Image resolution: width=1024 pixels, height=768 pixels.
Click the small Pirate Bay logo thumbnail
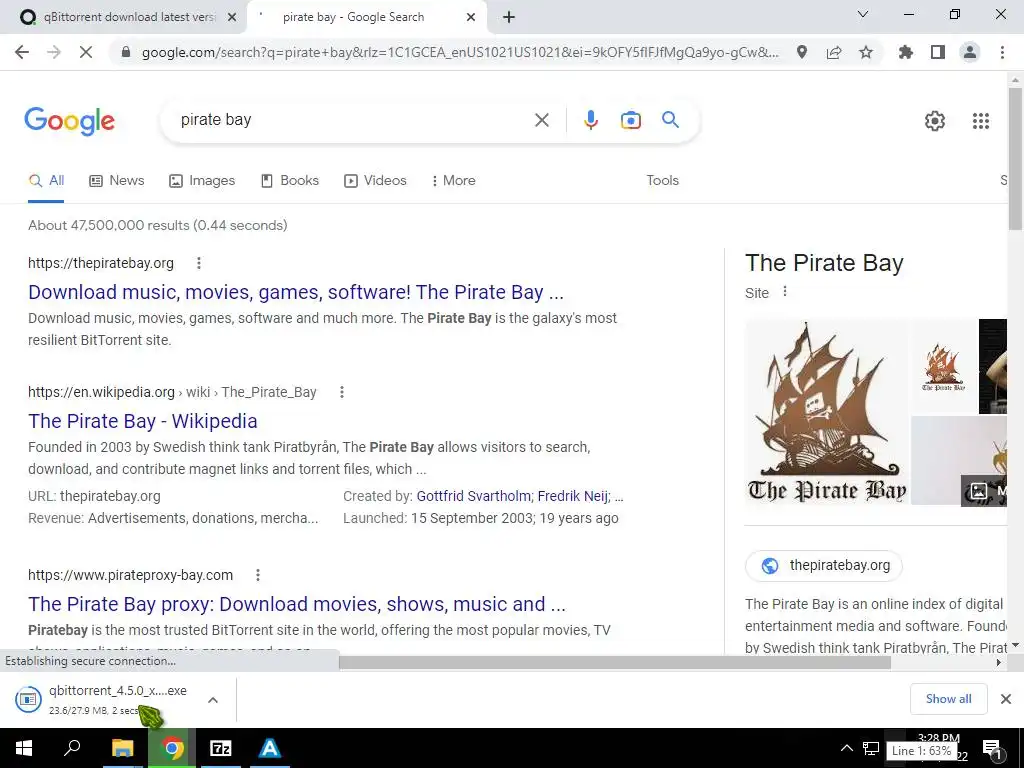point(943,366)
